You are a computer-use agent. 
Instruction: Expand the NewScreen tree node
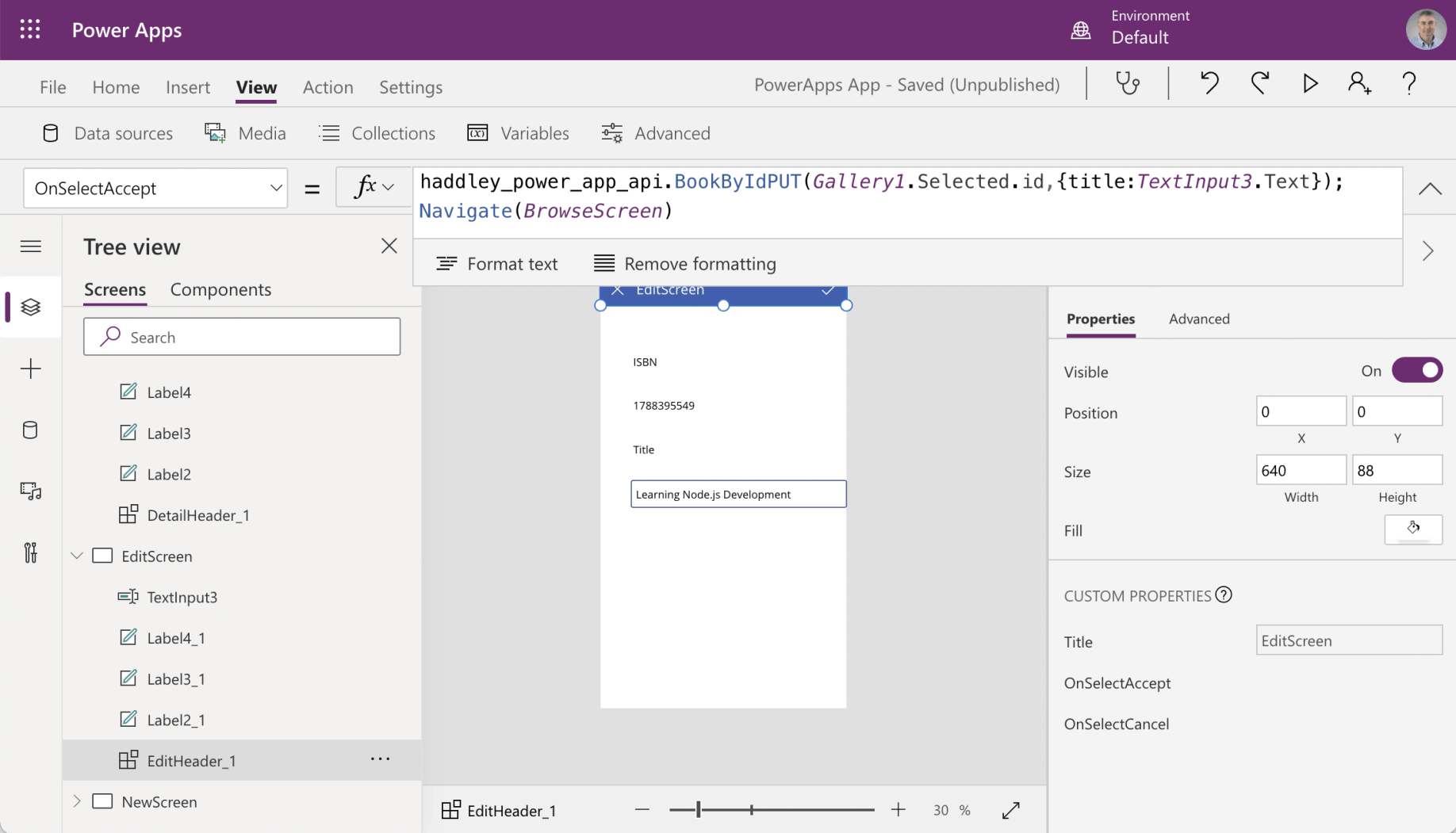77,801
